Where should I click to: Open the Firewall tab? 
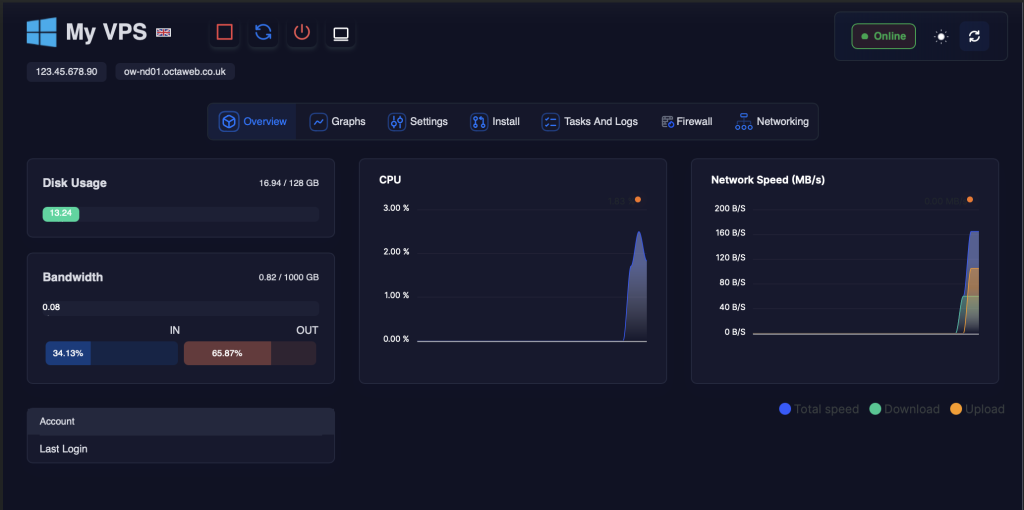[687, 122]
